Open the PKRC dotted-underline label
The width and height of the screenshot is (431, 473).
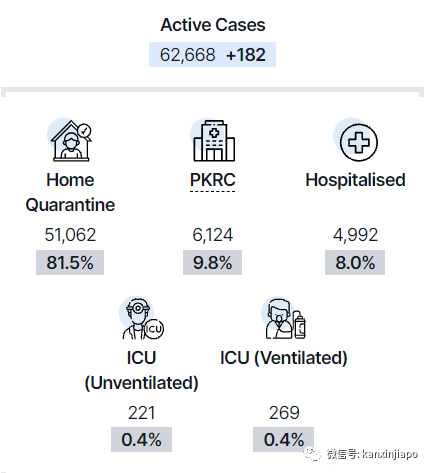(x=213, y=180)
